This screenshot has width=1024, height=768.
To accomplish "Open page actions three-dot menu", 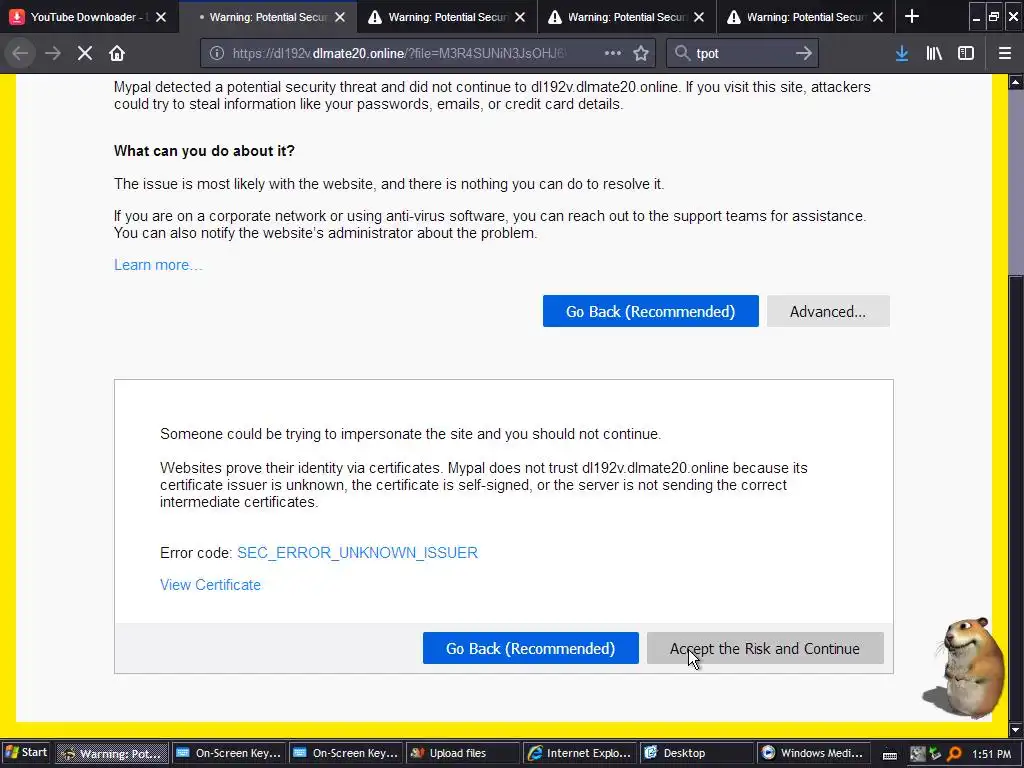I will (x=613, y=54).
